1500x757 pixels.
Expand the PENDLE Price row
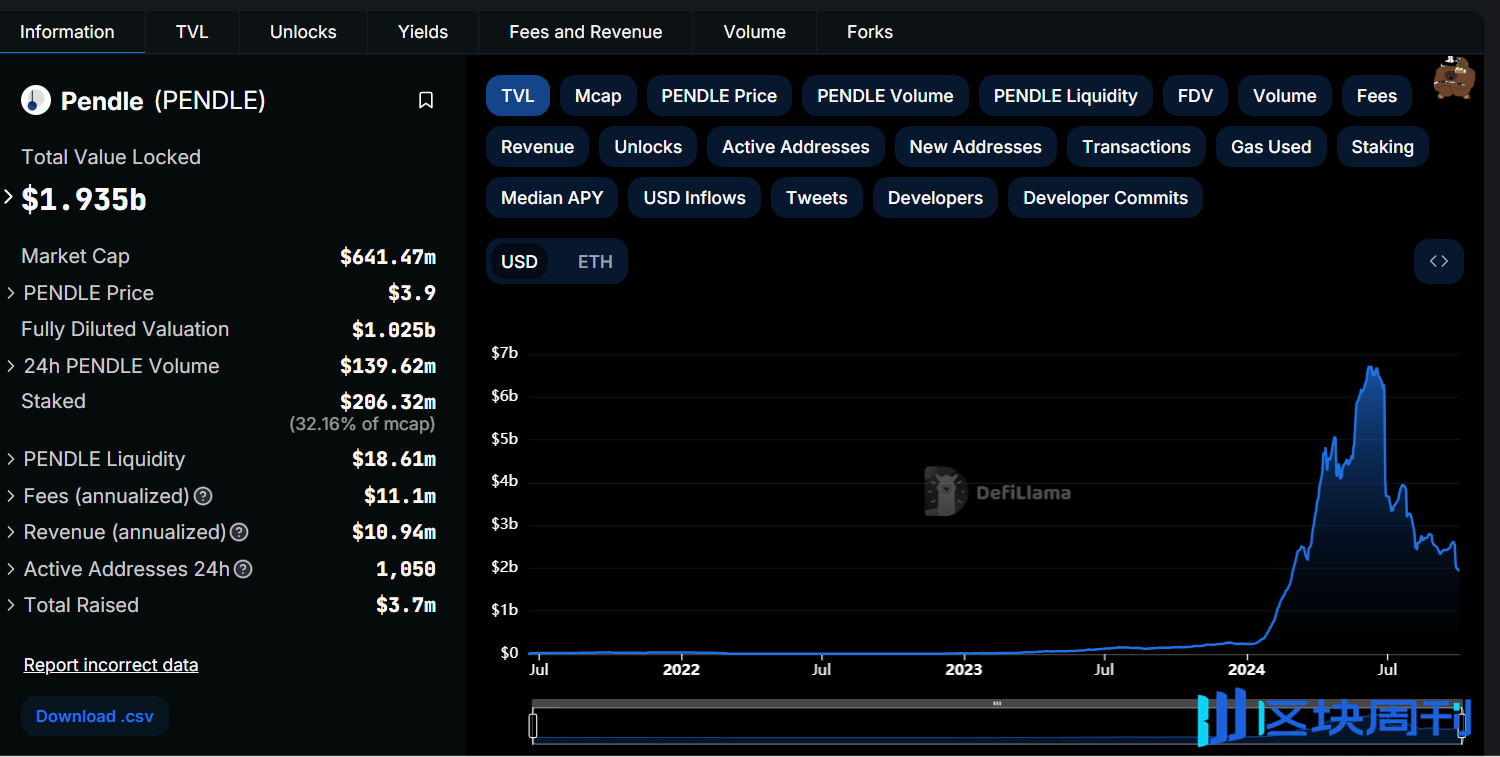pos(11,293)
